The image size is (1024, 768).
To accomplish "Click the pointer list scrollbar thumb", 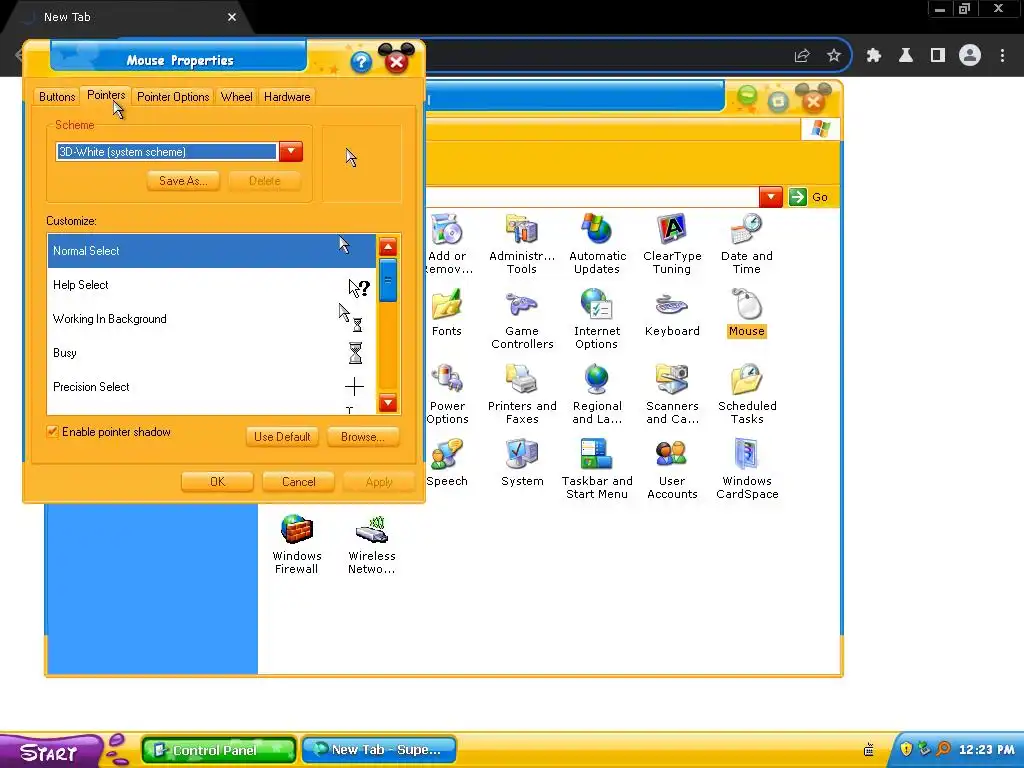I will click(x=388, y=281).
